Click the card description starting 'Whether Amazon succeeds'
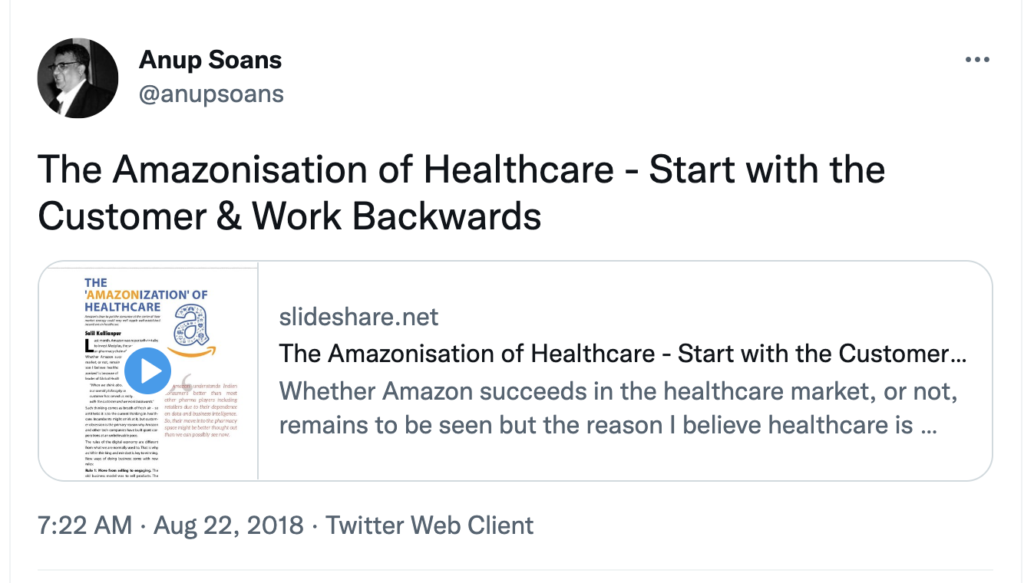The image size is (1024, 583). coord(621,389)
